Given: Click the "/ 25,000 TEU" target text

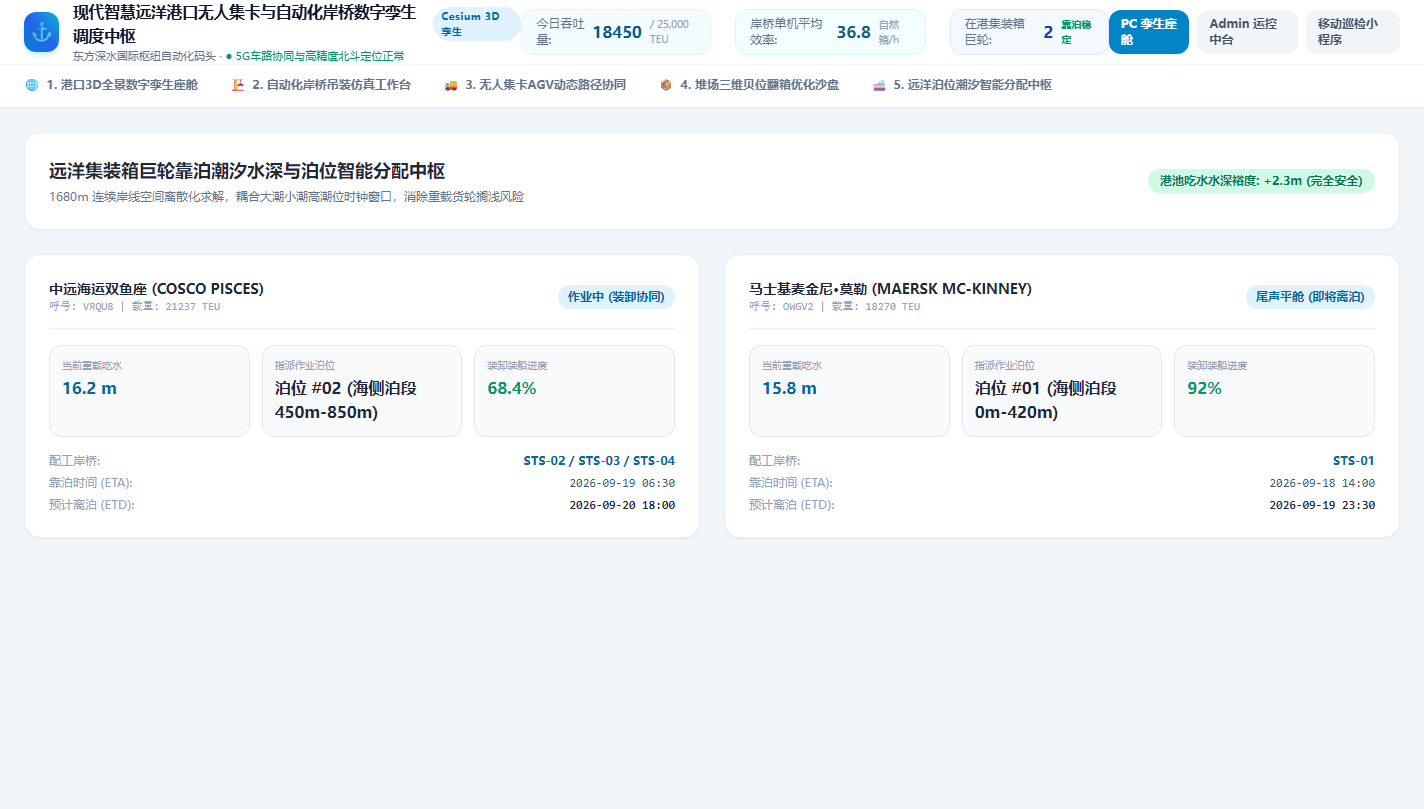Looking at the screenshot, I should [670, 32].
